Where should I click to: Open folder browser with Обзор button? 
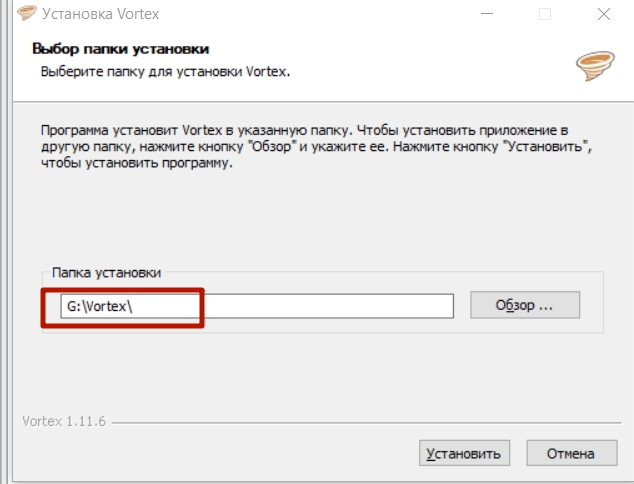click(525, 305)
